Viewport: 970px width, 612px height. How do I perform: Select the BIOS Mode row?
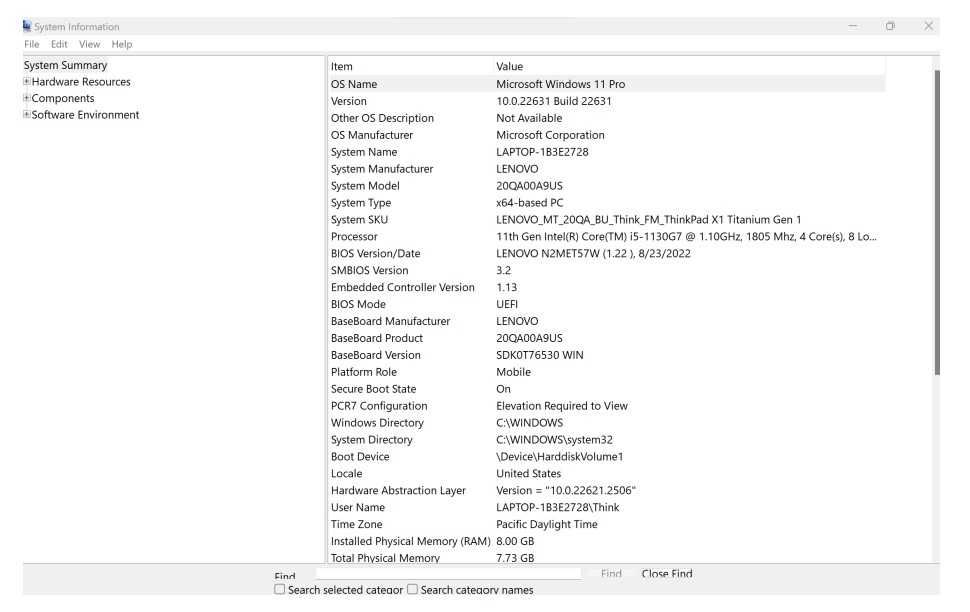pyautogui.click(x=606, y=304)
